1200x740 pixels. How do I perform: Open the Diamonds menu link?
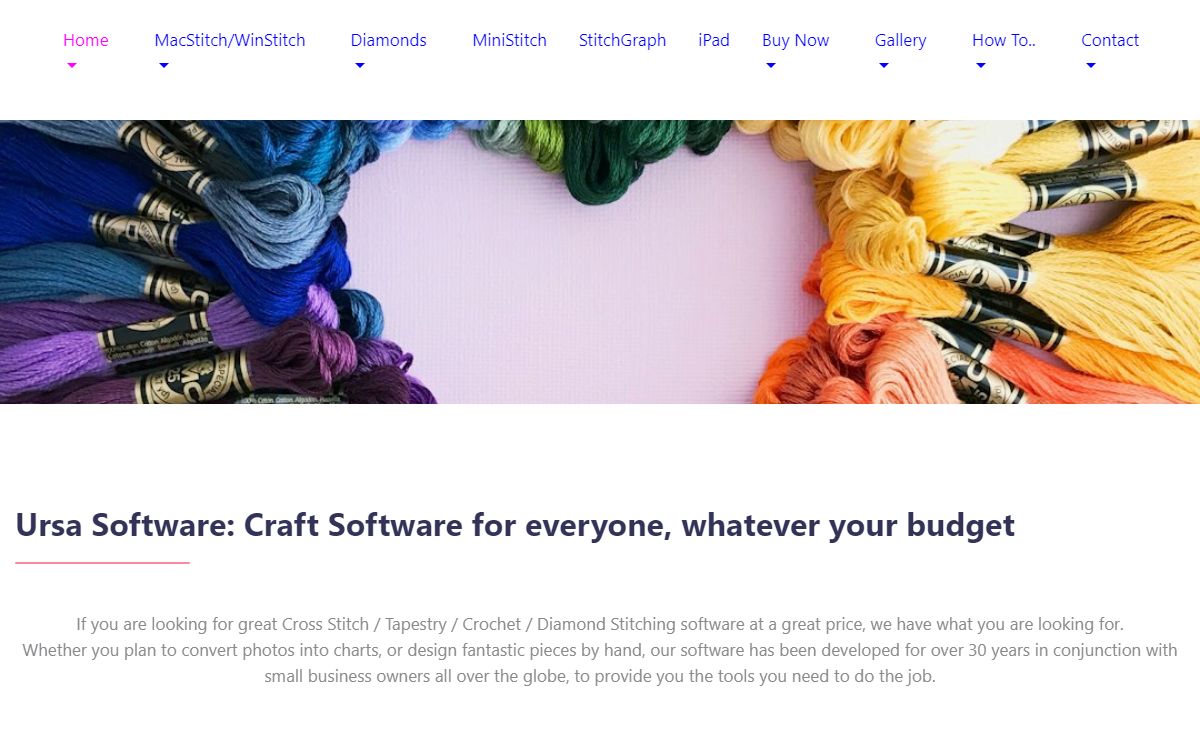388,40
